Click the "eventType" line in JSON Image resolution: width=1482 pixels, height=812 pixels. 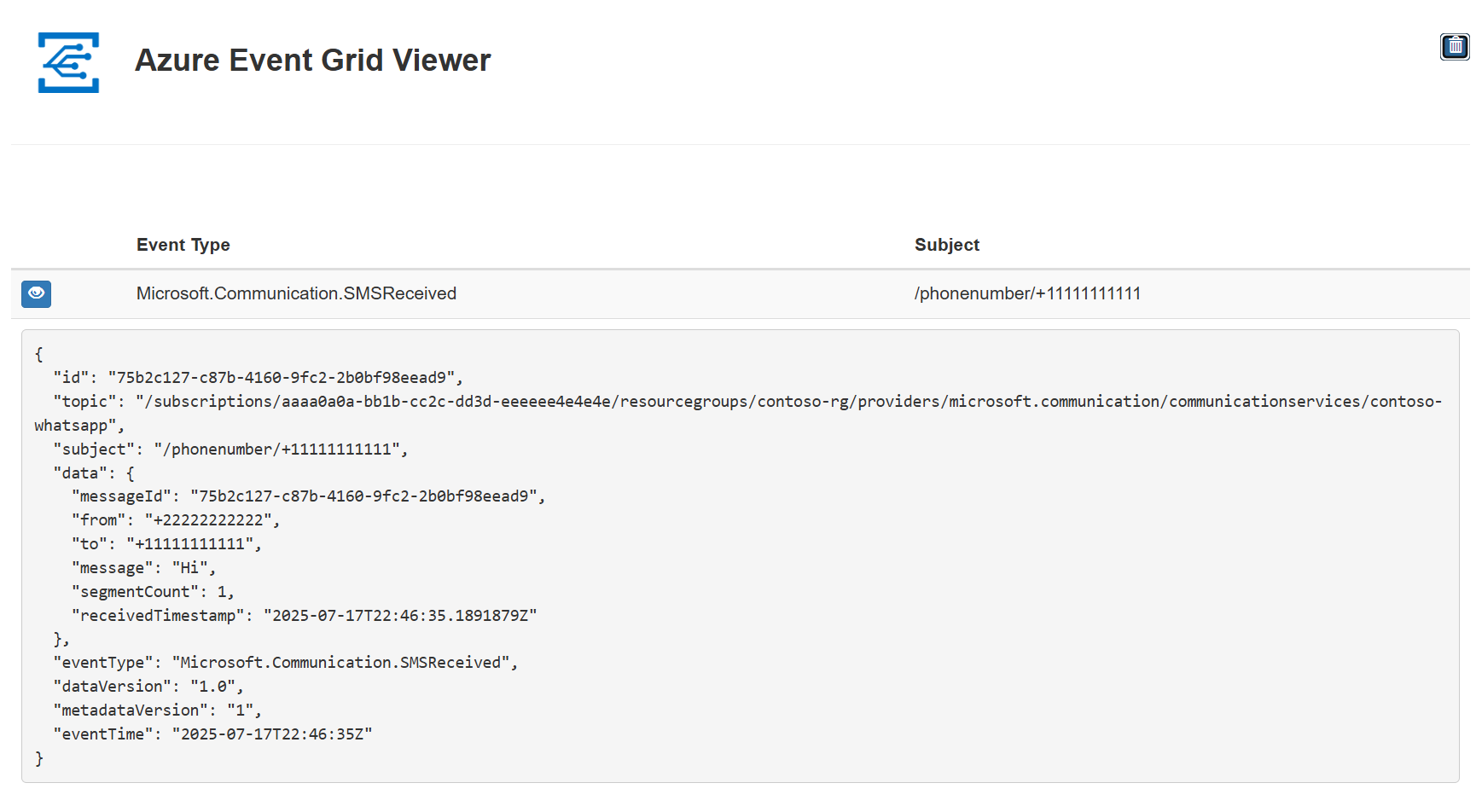286,663
